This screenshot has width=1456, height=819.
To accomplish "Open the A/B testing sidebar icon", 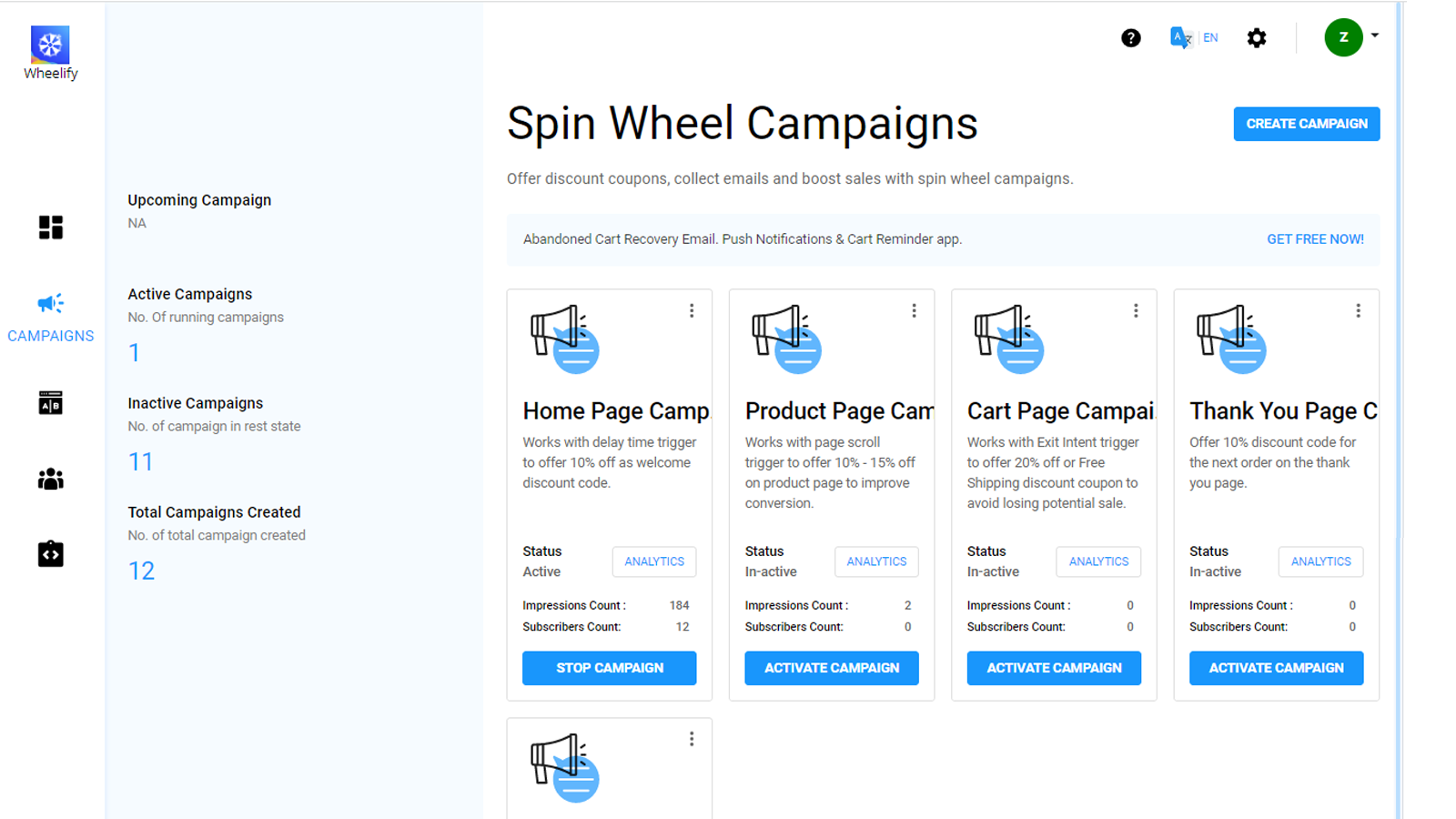I will click(x=50, y=403).
